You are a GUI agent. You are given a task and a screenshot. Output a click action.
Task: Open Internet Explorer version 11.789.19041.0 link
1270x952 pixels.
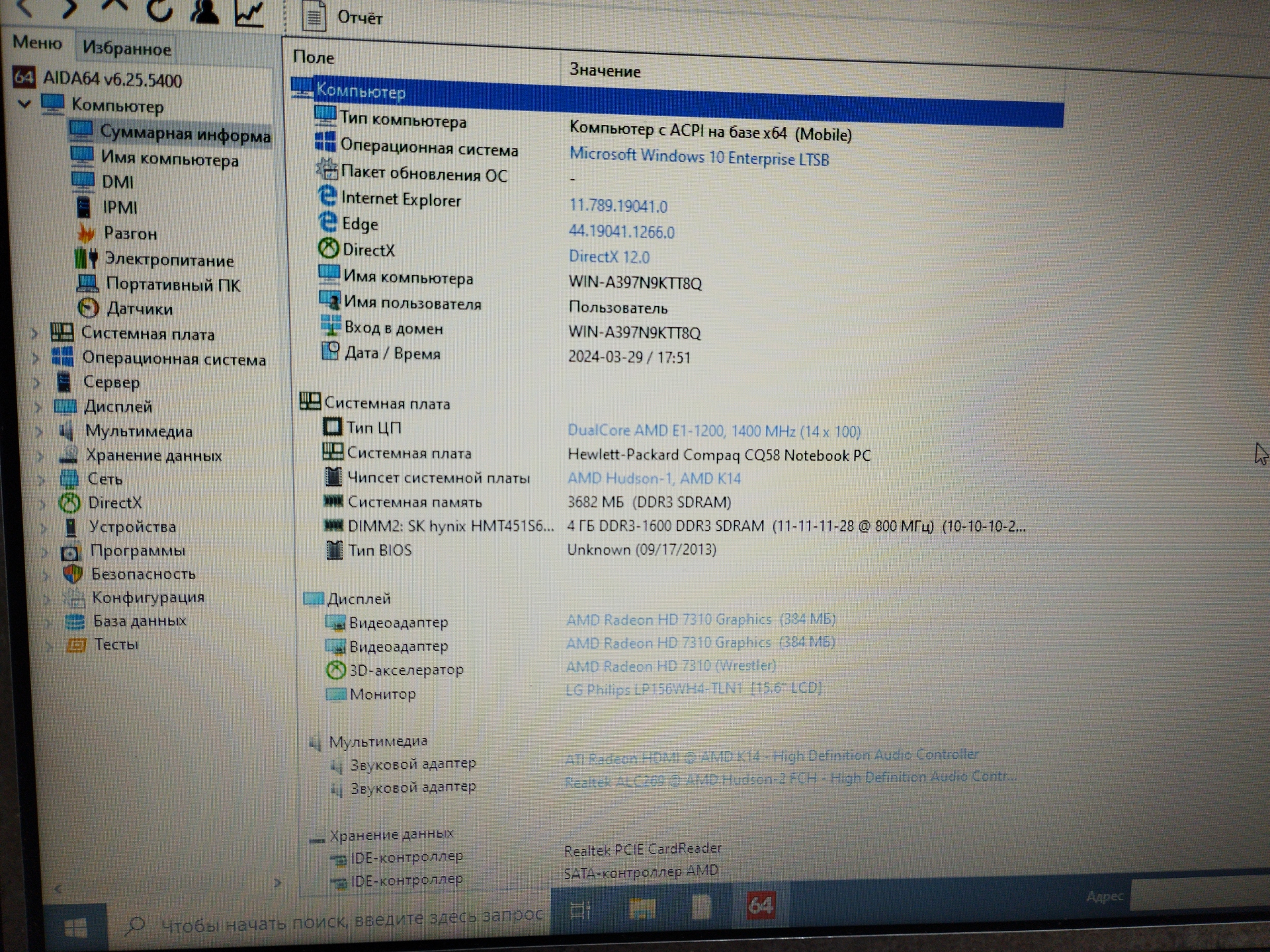pos(618,206)
